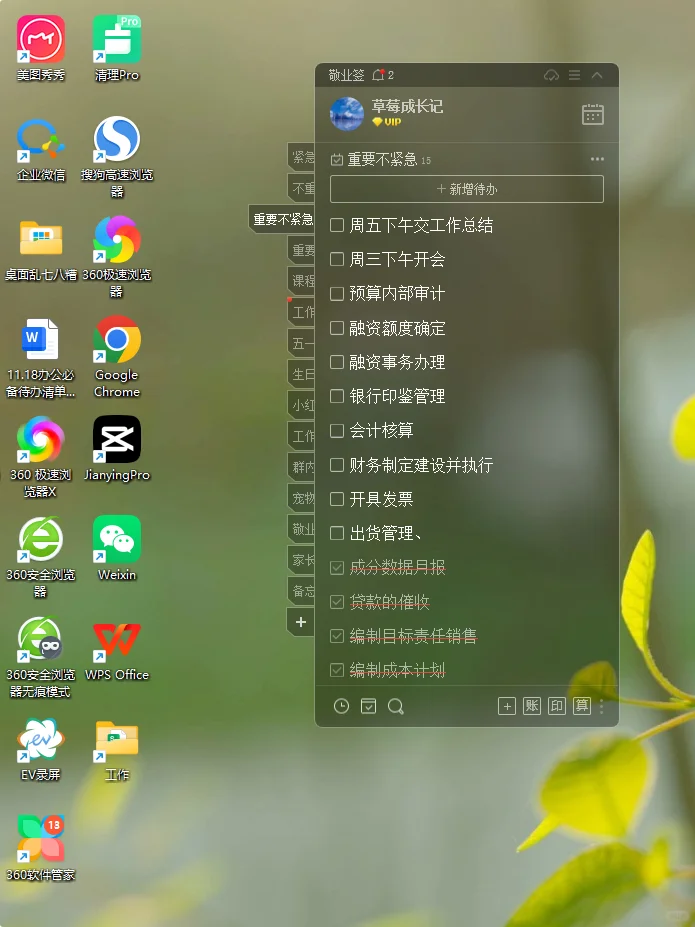Select the 桌面乱七八糟 folder icon
The image size is (695, 927).
pos(41,249)
